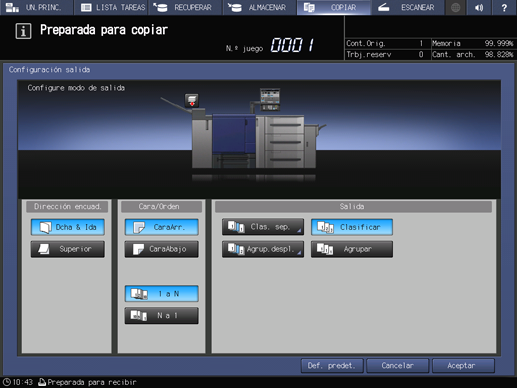Viewport: 517px width, 388px height.
Task: Open the RECUPERAR tab
Action: point(185,7)
